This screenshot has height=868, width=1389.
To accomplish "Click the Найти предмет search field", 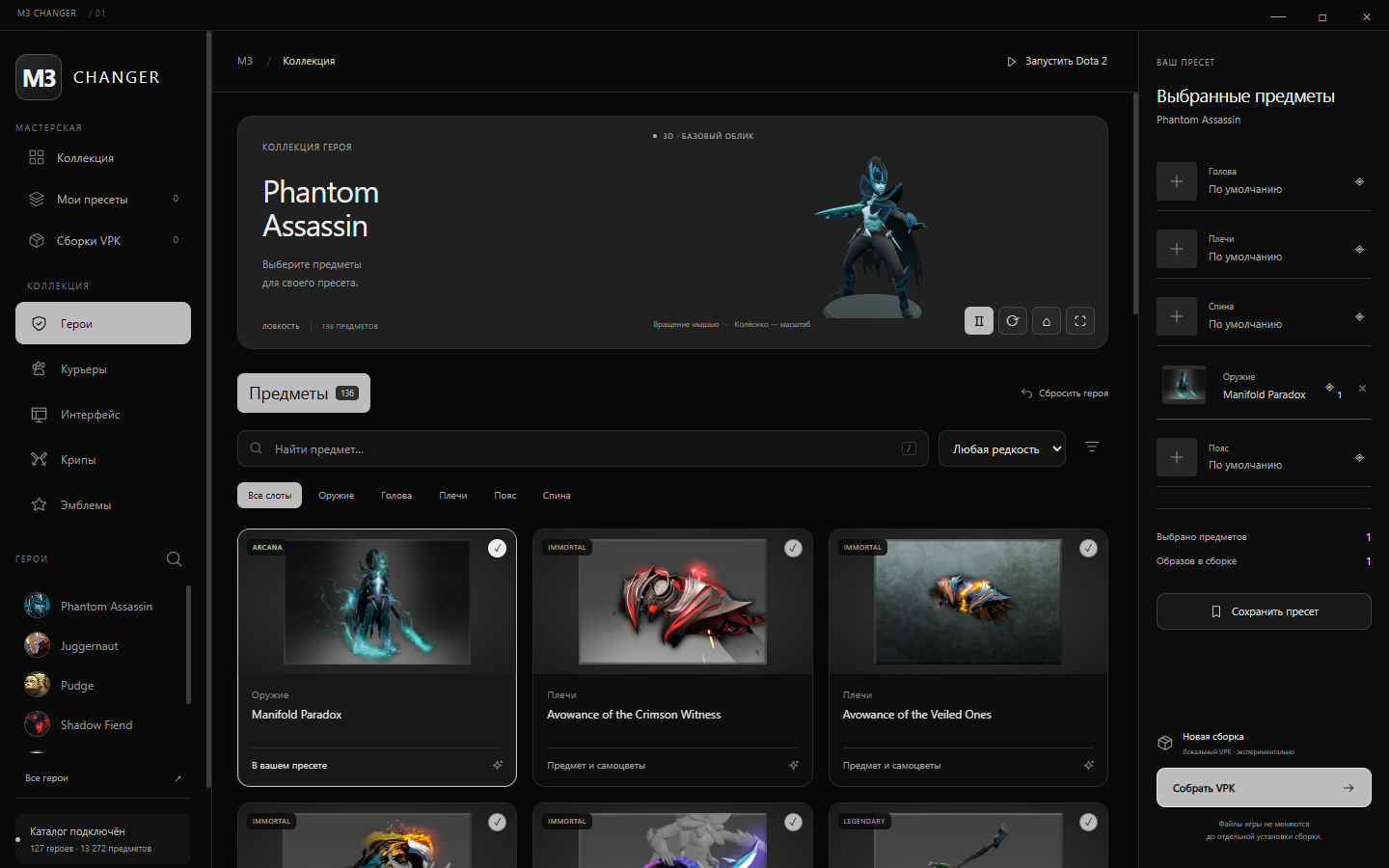I will [583, 448].
